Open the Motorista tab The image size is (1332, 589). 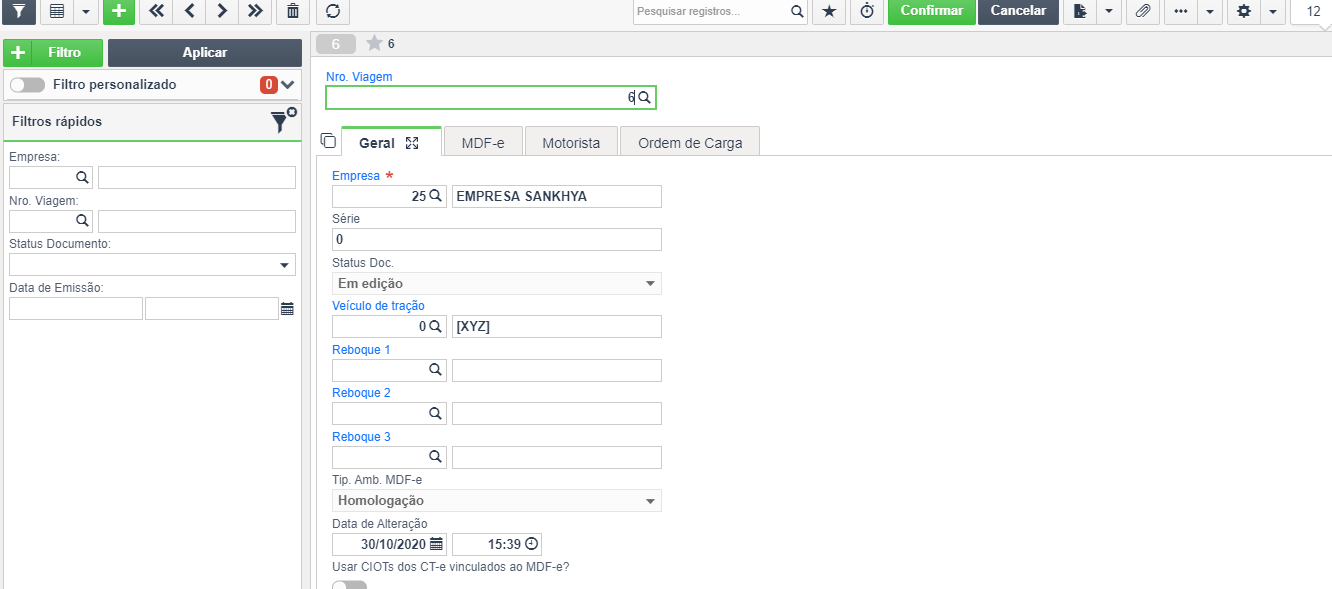(x=571, y=143)
